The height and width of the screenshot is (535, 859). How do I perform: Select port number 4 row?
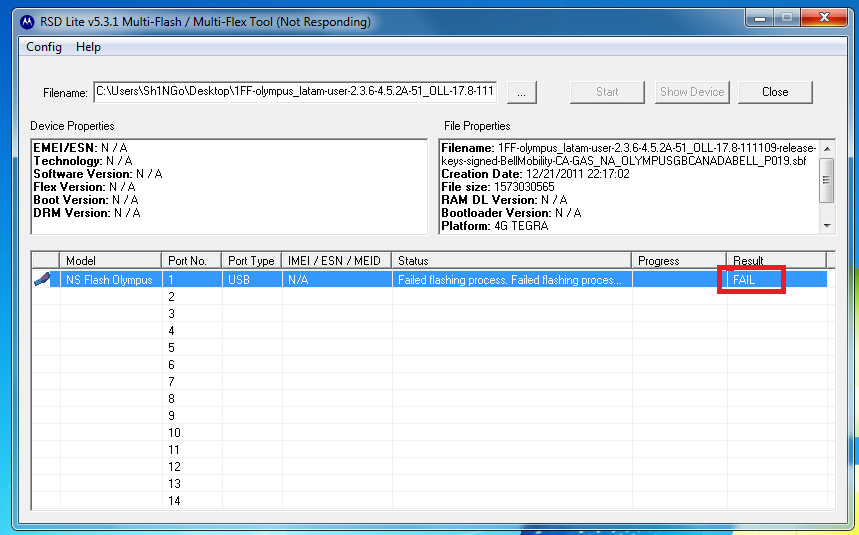coord(433,330)
